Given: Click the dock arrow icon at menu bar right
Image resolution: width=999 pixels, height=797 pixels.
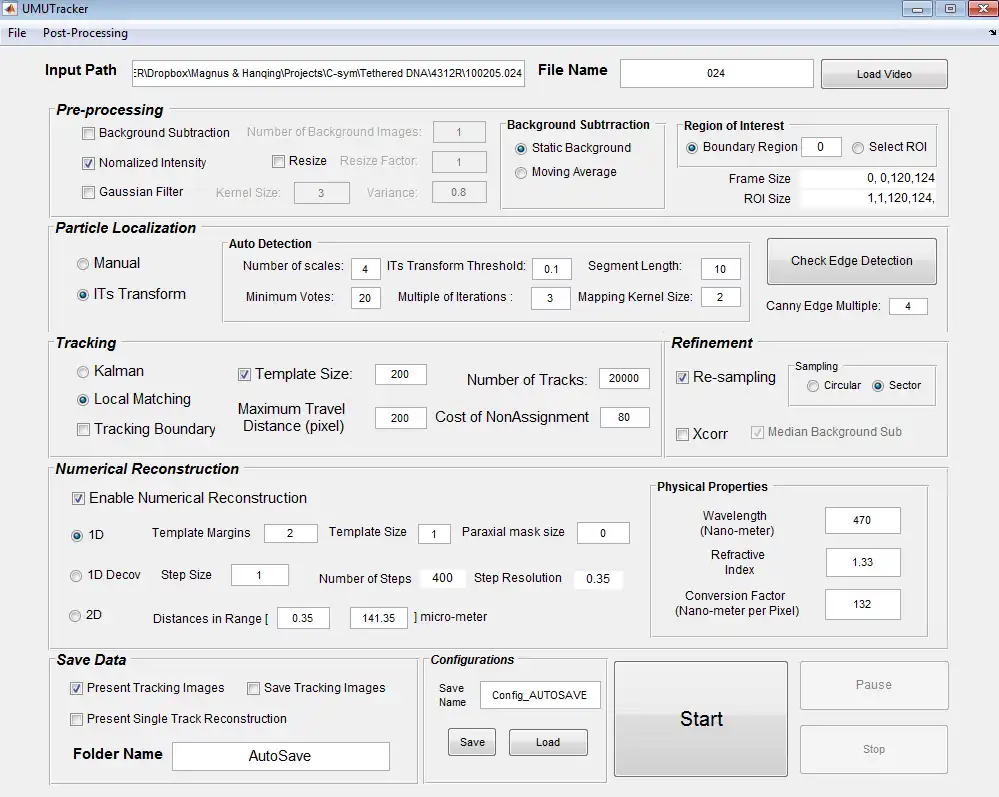Looking at the screenshot, I should click(992, 32).
